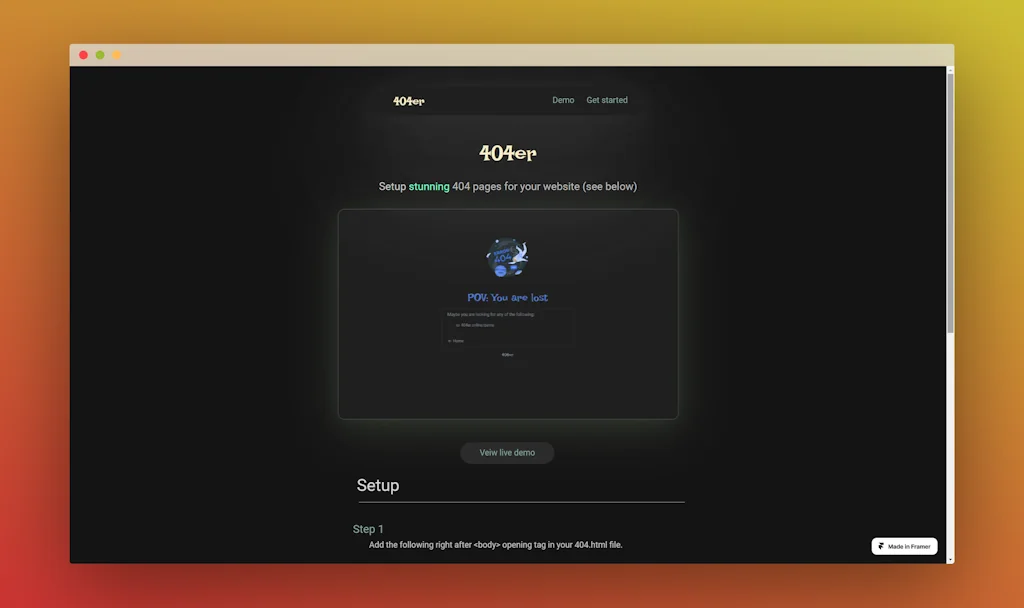This screenshot has width=1024, height=608.
Task: Open the Home link in the preview
Action: pyautogui.click(x=458, y=341)
